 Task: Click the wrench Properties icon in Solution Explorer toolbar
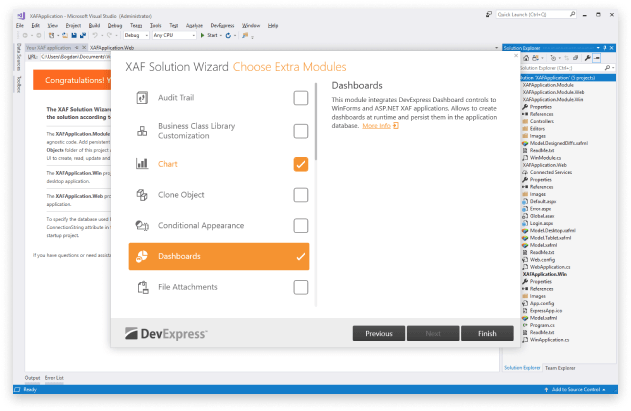pos(588,58)
